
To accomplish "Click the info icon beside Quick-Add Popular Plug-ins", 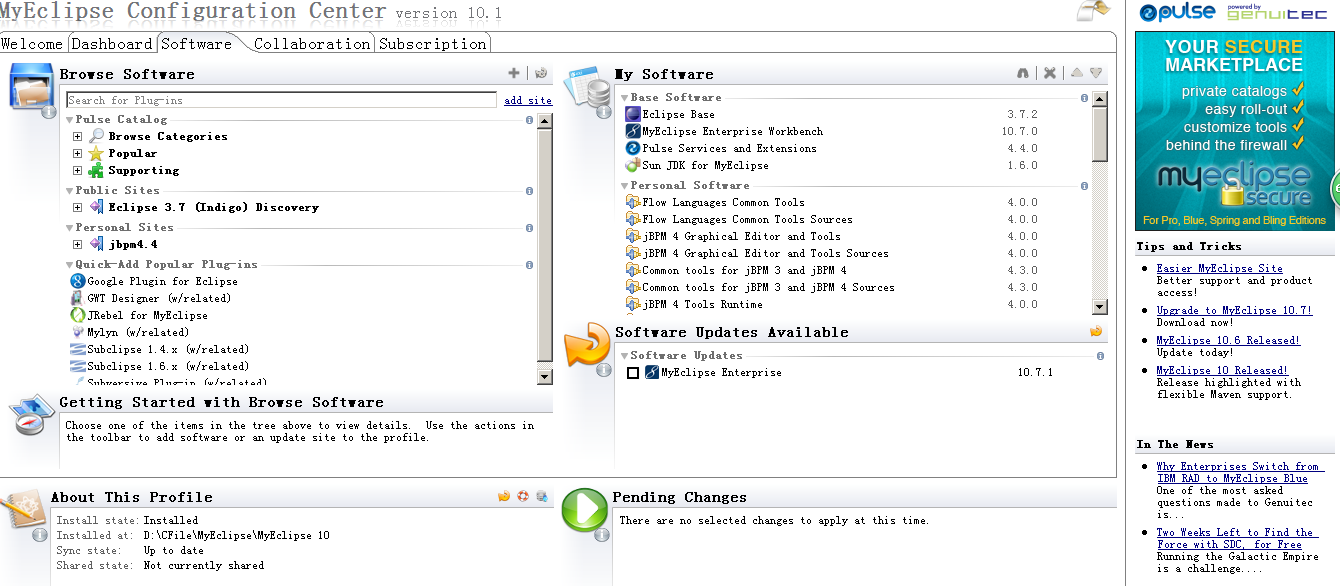I will coord(529,265).
